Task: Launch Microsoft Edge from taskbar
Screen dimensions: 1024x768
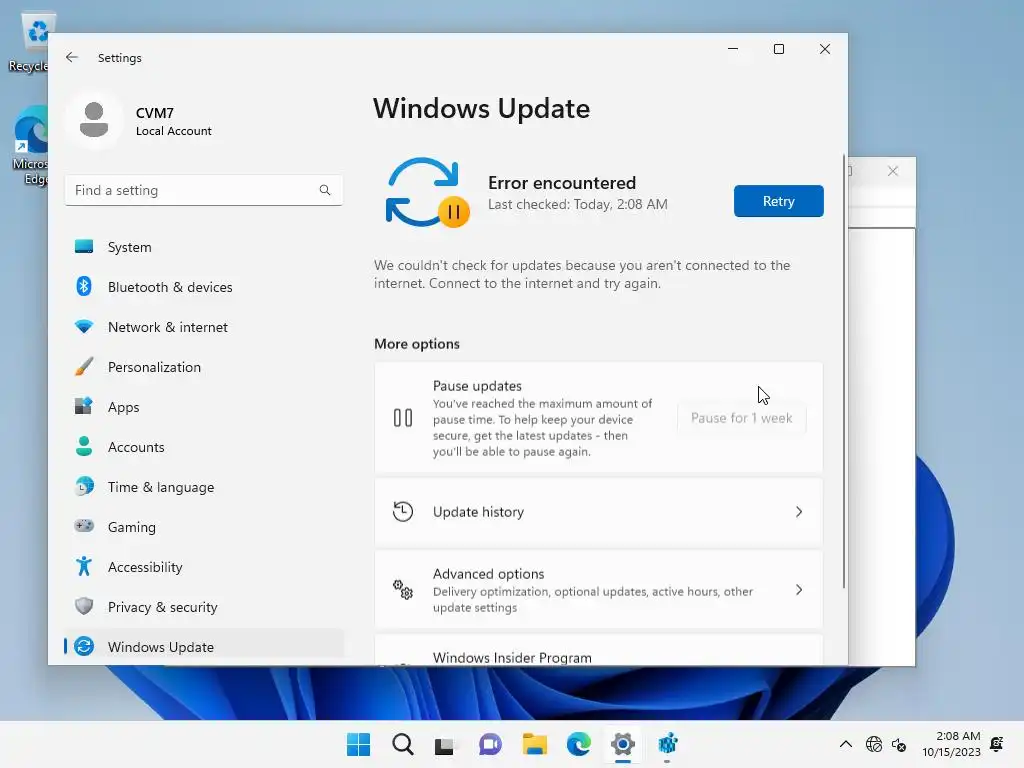Action: click(579, 744)
